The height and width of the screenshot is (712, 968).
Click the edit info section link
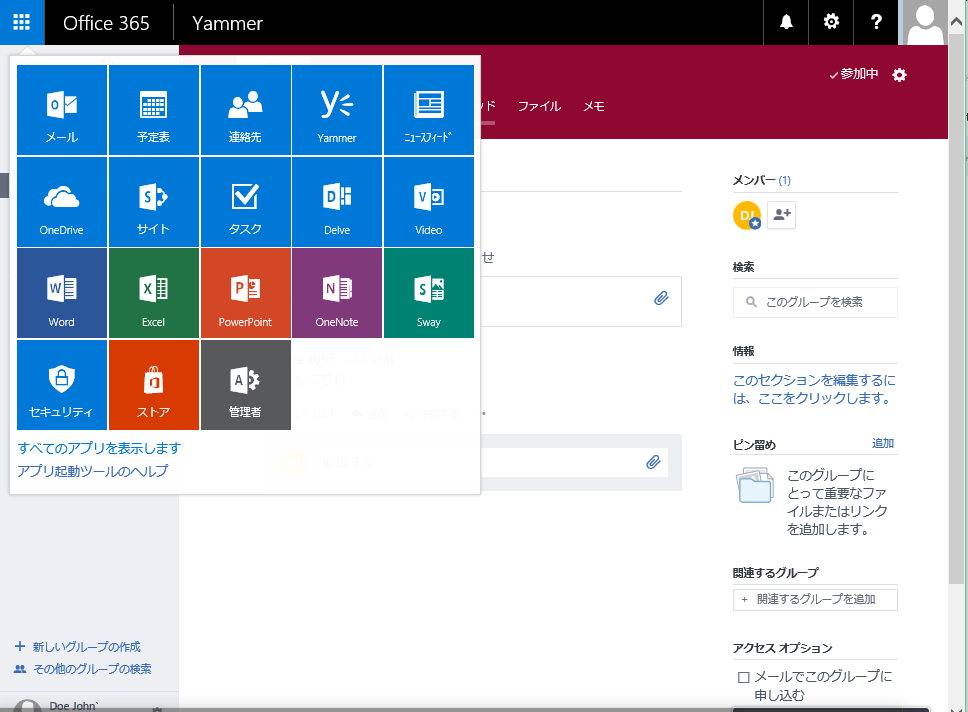click(814, 389)
